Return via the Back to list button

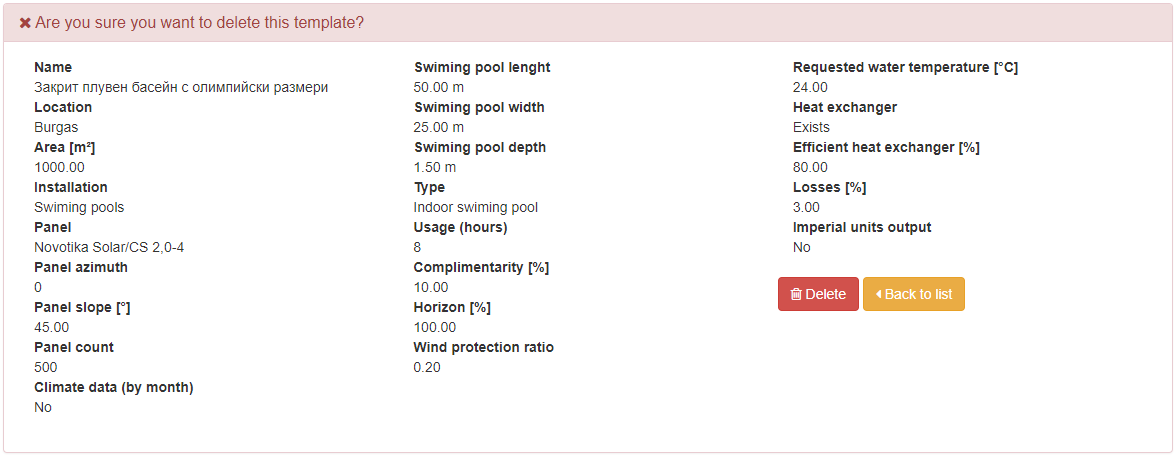coord(913,294)
